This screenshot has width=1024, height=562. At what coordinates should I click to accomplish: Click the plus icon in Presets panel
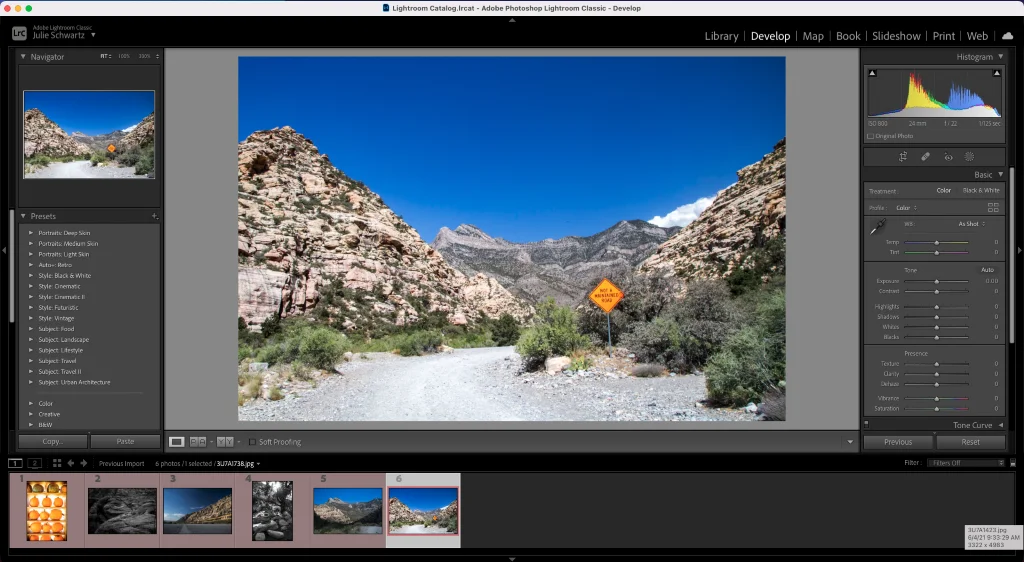pyautogui.click(x=154, y=216)
